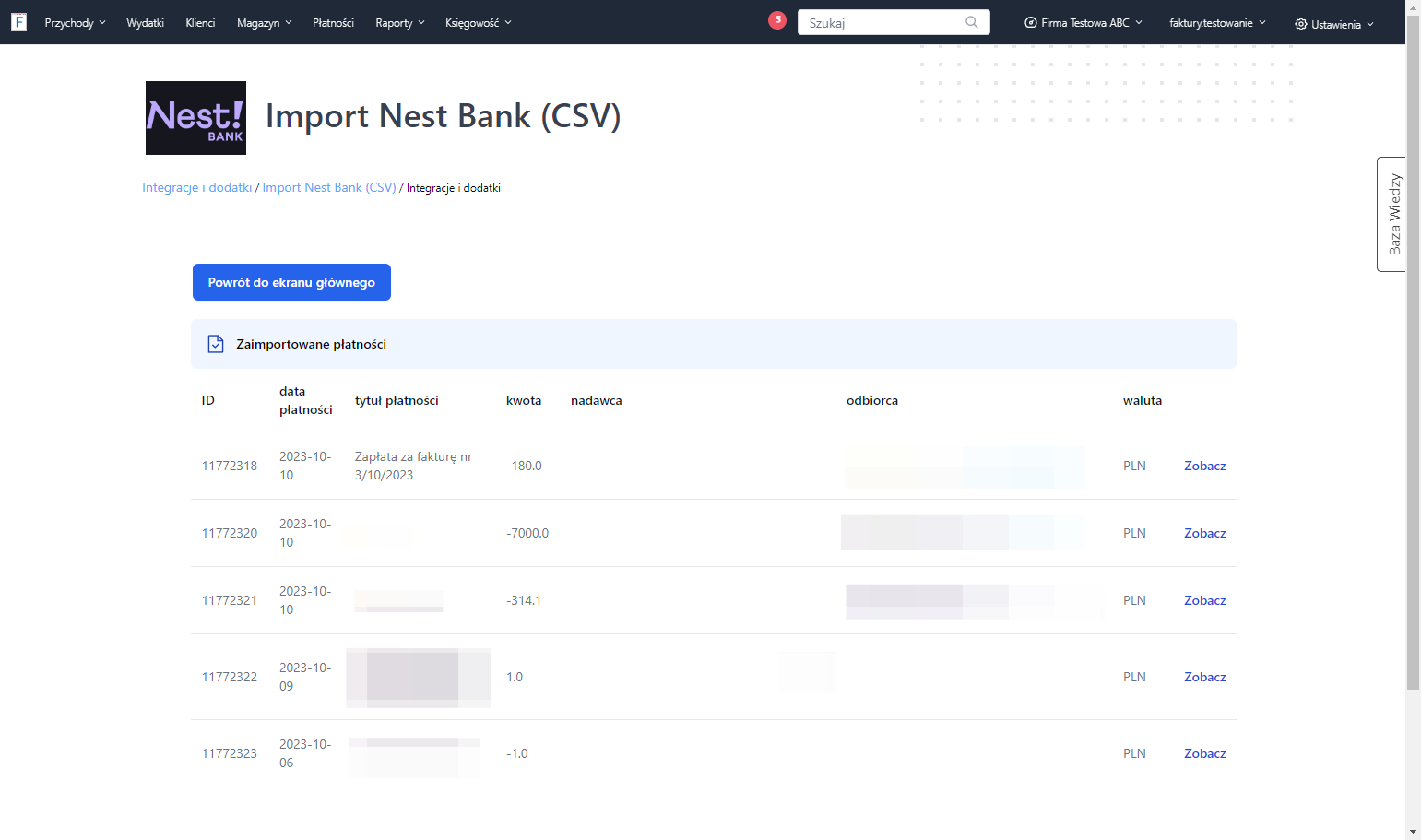
Task: Open the Wydatki menu item
Action: click(145, 22)
